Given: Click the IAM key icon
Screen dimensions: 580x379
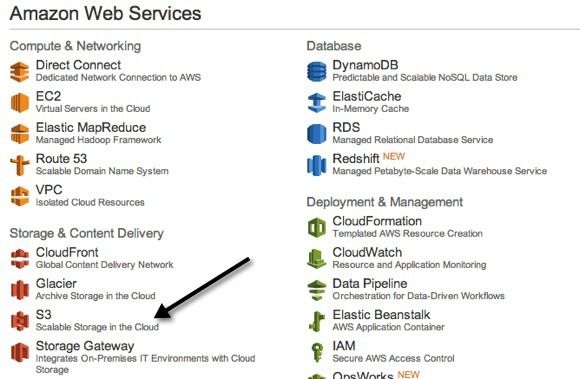Looking at the screenshot, I should pyautogui.click(x=317, y=352).
